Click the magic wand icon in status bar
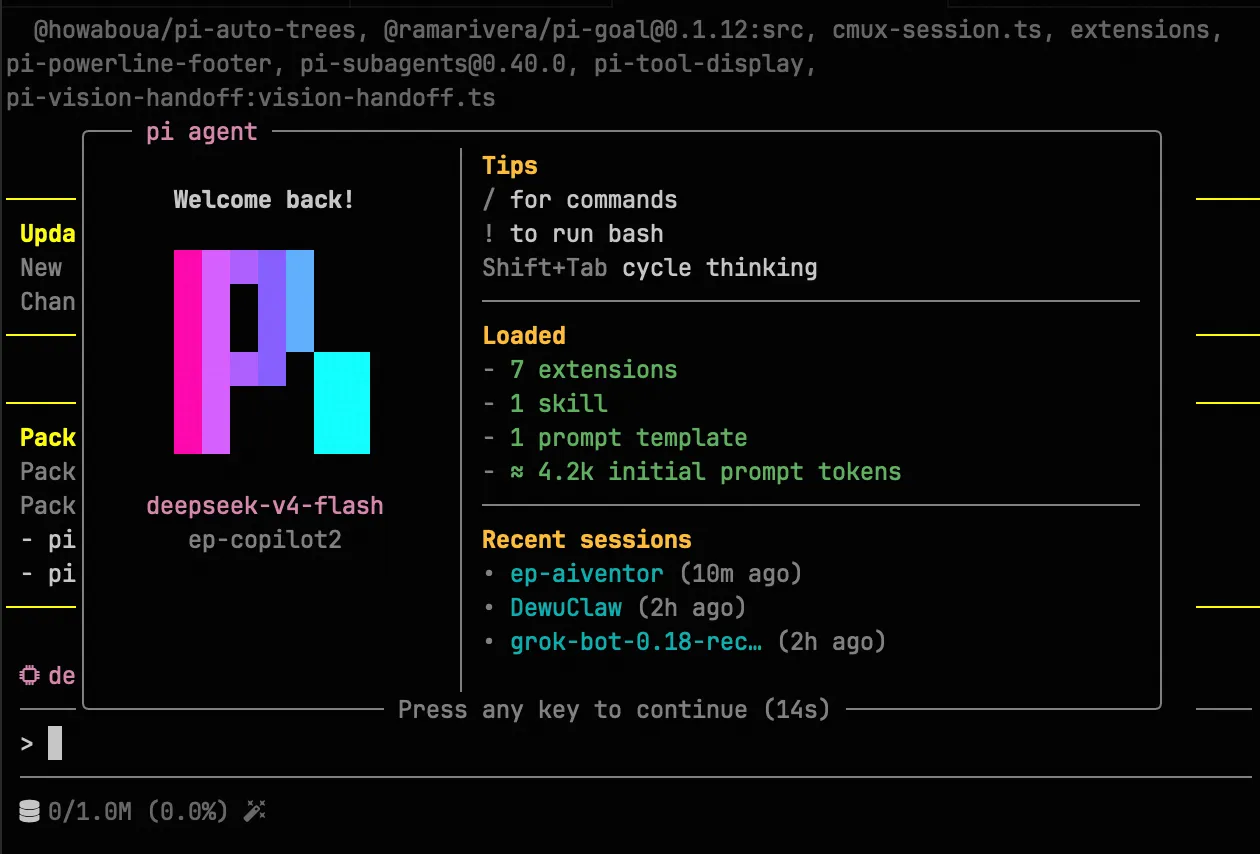The width and height of the screenshot is (1260, 854). click(254, 811)
